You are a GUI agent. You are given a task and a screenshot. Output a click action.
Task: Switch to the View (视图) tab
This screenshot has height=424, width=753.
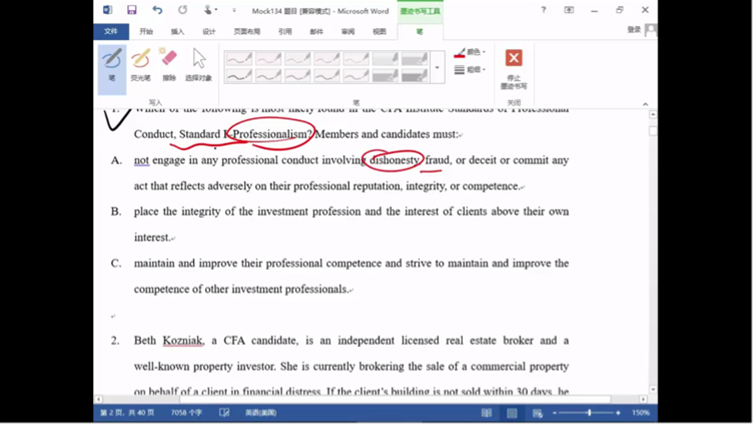click(x=379, y=31)
